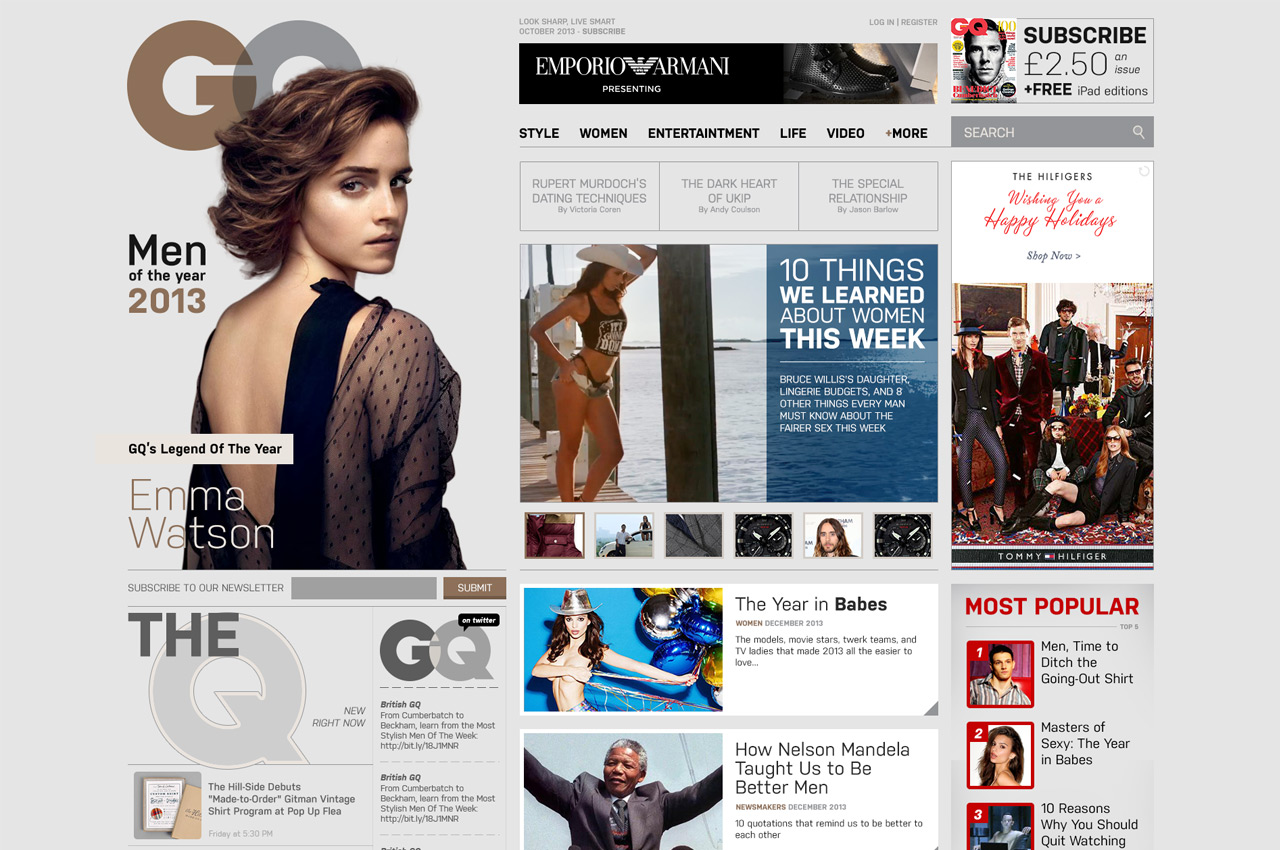Go to the ENTERTAINMENT section

click(703, 133)
